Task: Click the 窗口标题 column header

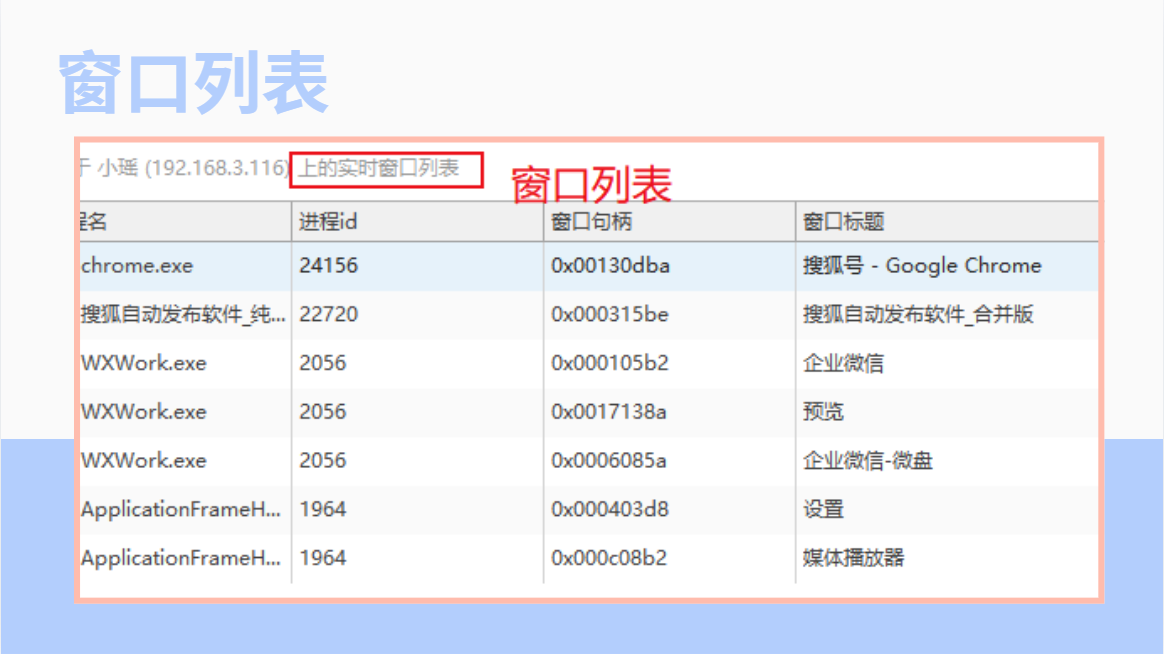Action: click(947, 221)
